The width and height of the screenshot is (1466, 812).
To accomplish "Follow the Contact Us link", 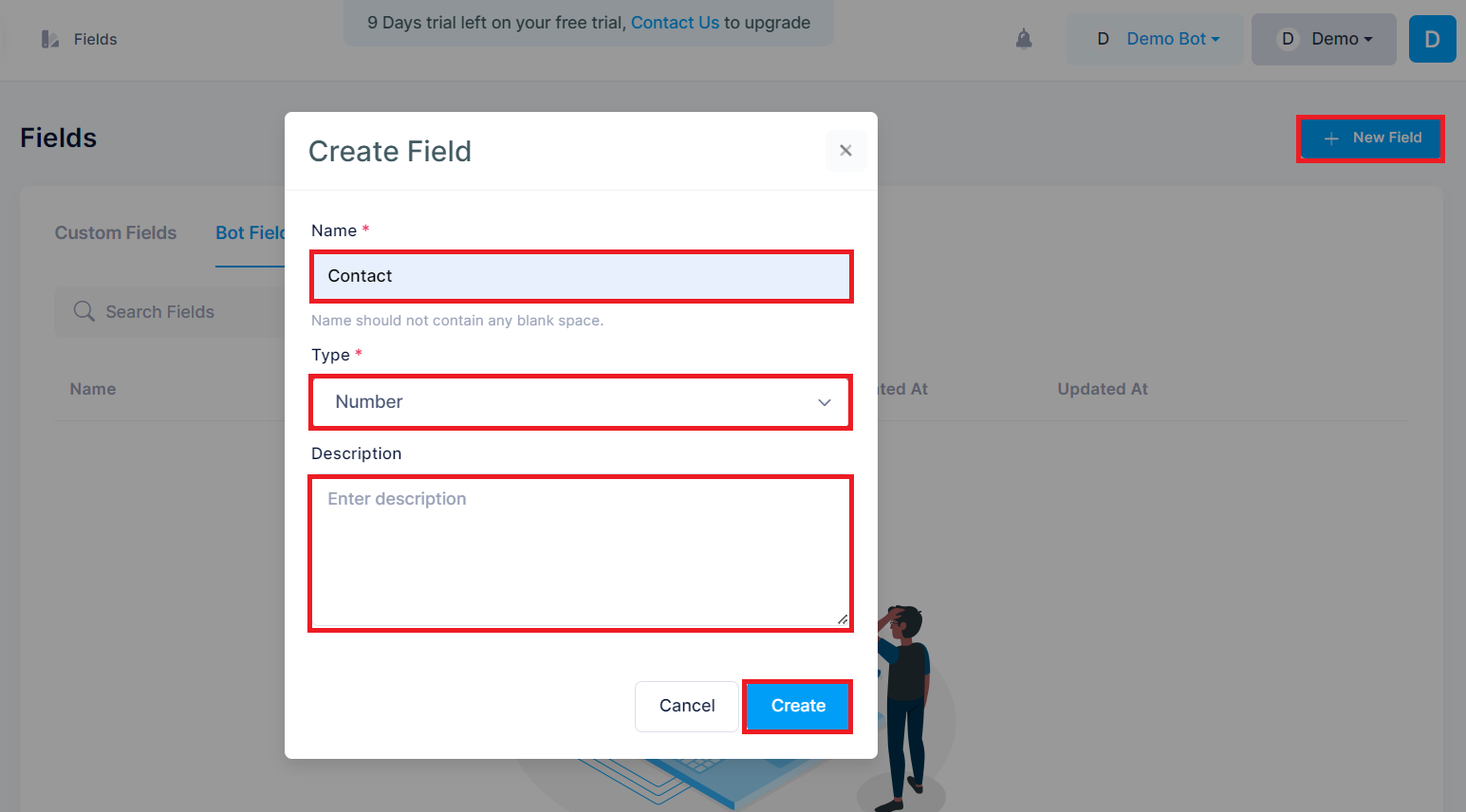I will (676, 23).
